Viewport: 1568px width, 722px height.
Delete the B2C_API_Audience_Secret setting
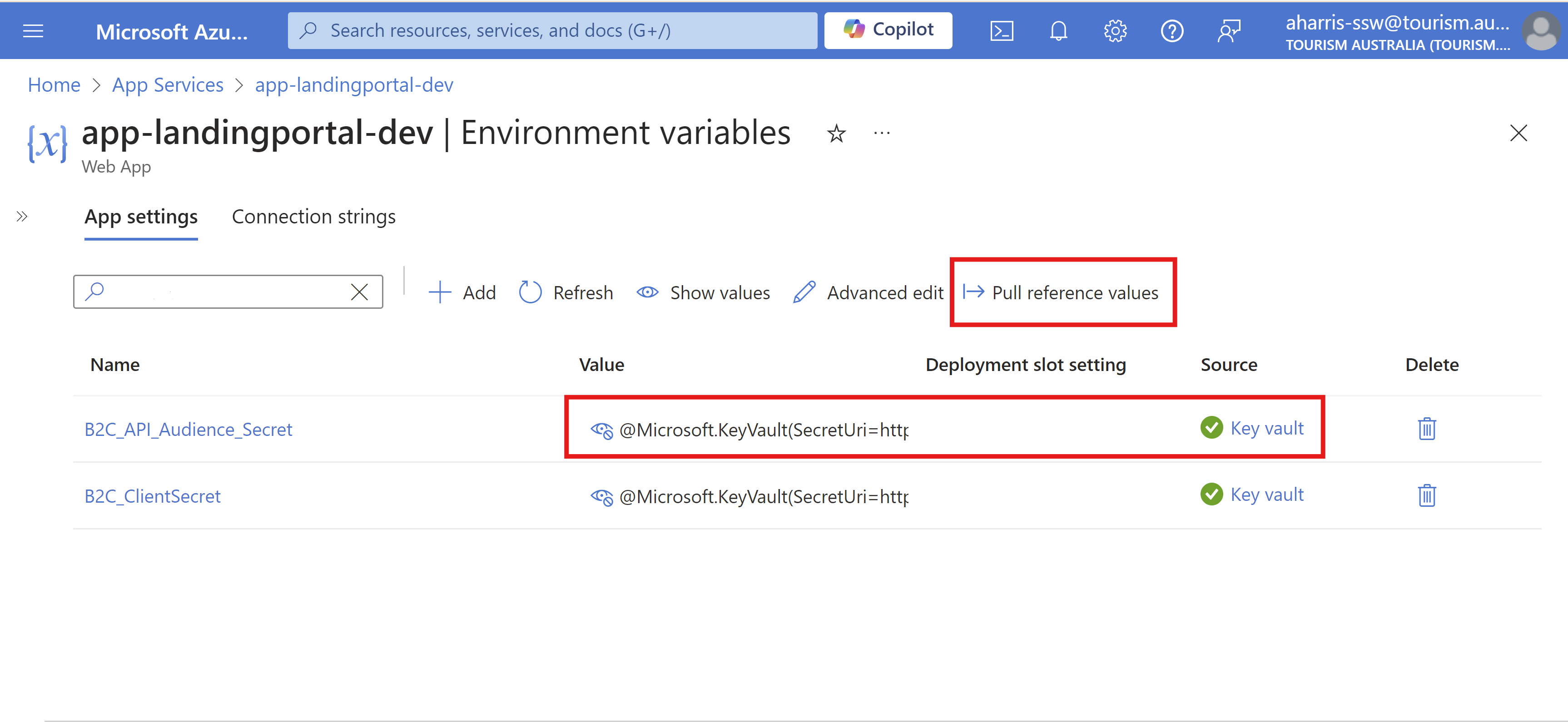pyautogui.click(x=1426, y=428)
